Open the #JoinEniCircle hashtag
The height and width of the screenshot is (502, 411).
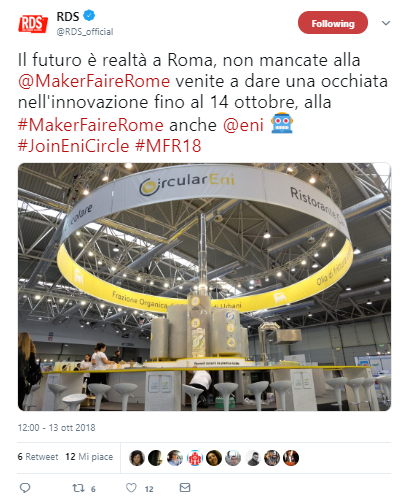73,146
